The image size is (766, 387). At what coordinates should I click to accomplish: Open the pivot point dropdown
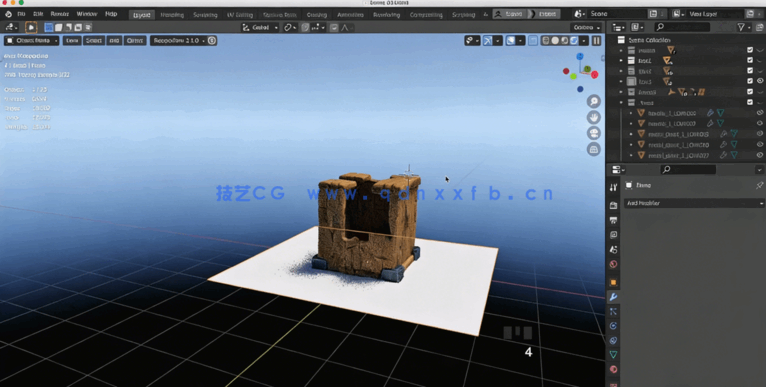290,27
